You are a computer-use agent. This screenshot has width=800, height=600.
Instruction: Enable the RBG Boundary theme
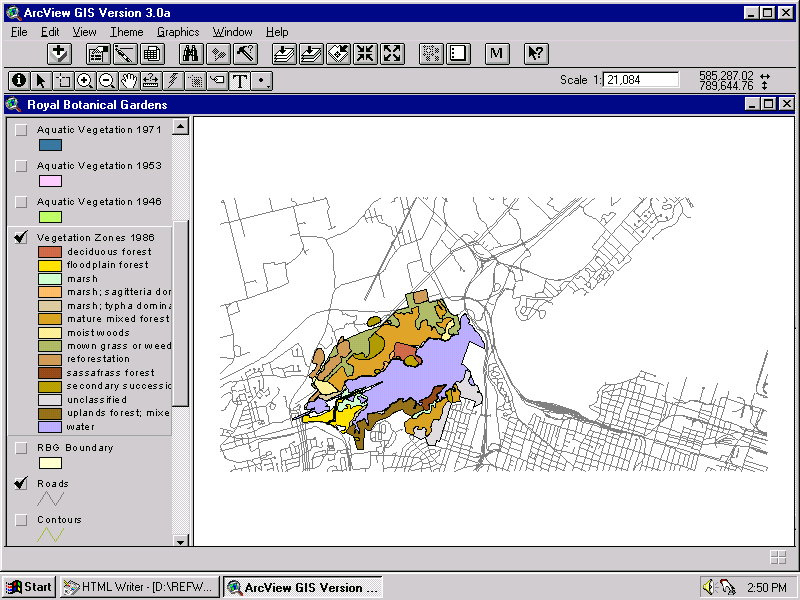coord(21,447)
